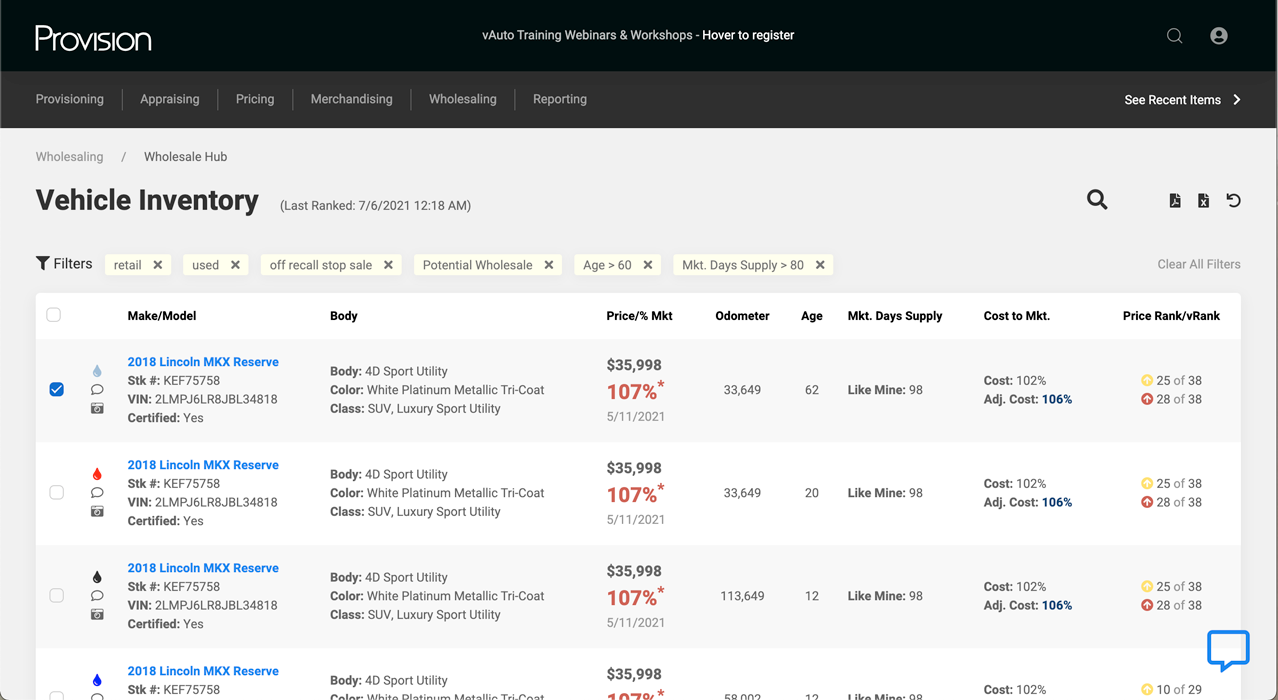Uncheck the first vehicle row checkbox
The image size is (1278, 700).
tap(57, 389)
